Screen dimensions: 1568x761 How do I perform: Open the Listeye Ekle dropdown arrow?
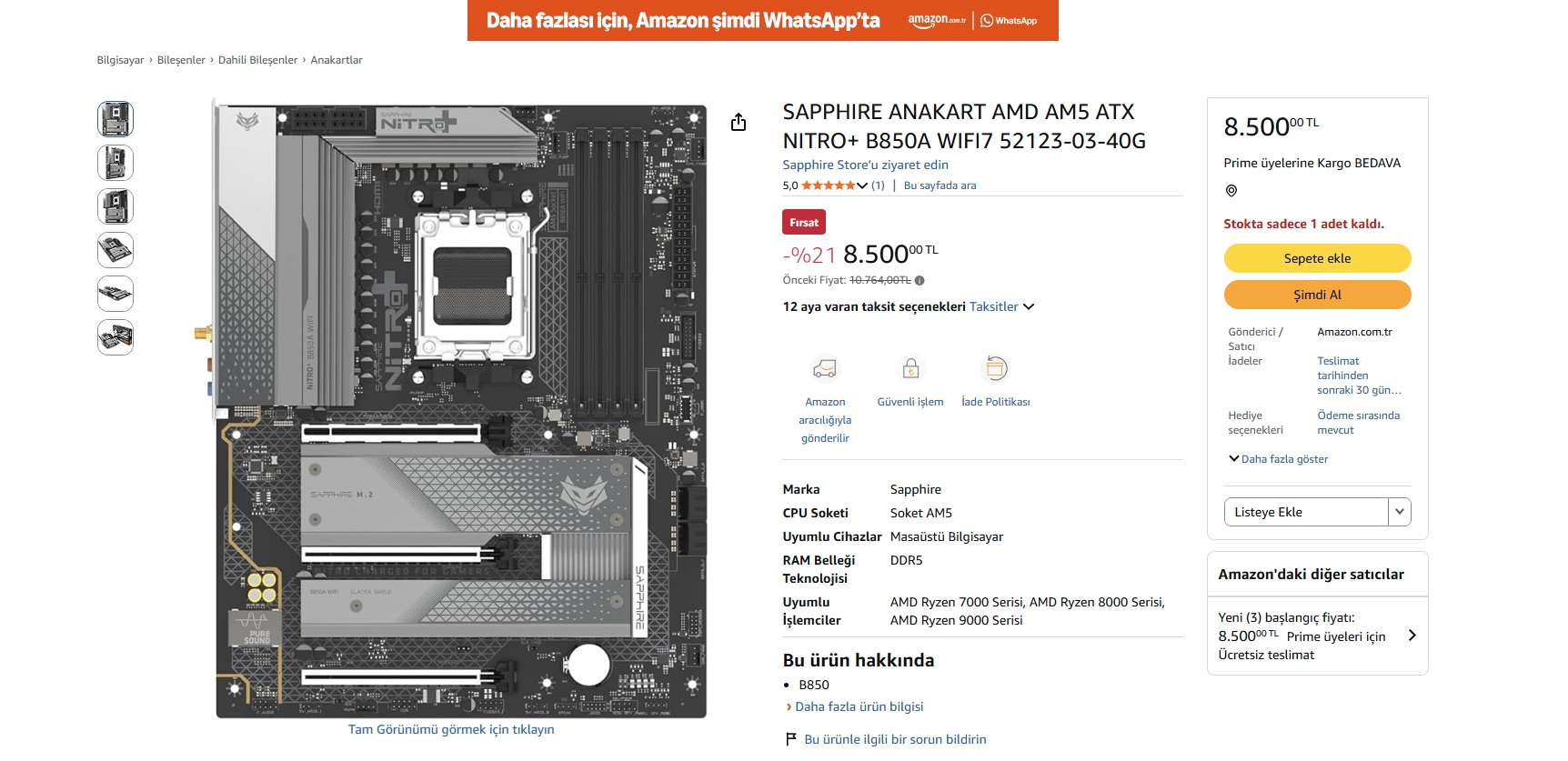(1400, 512)
